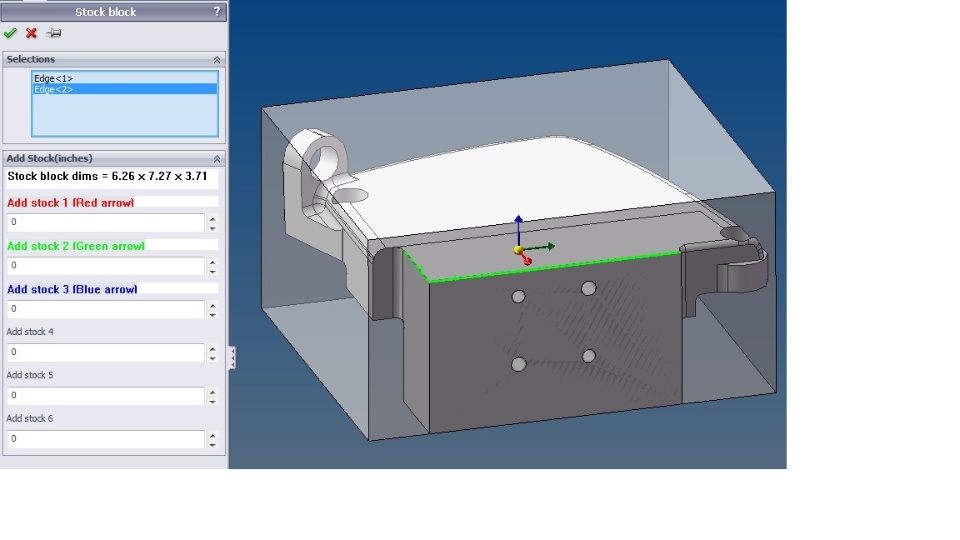Decrease Add stock 2 value with down arrow

point(212,271)
